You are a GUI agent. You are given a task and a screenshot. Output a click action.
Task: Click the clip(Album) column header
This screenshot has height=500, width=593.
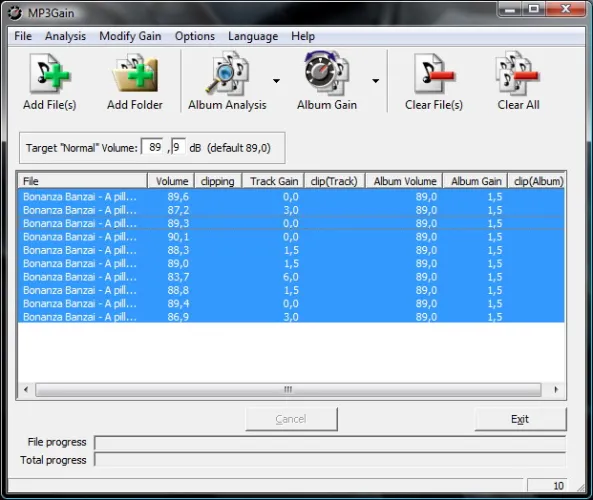537,181
